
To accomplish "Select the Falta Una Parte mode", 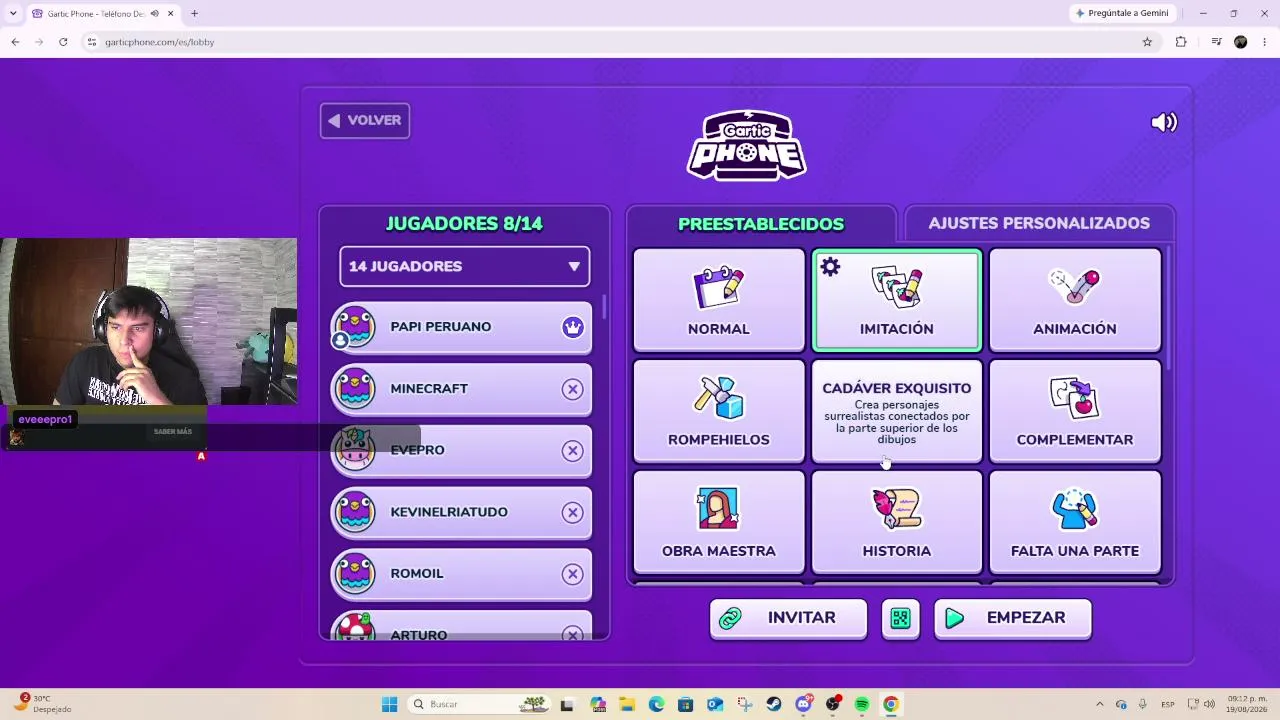I will point(1075,522).
